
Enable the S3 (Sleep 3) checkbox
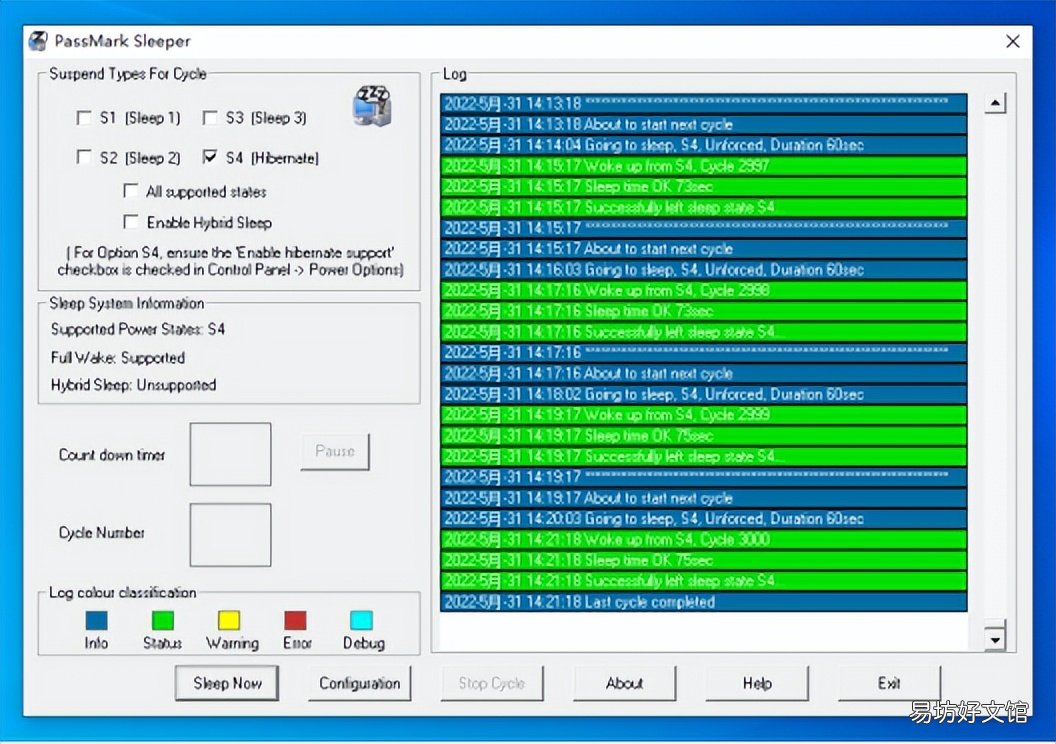pyautogui.click(x=210, y=118)
